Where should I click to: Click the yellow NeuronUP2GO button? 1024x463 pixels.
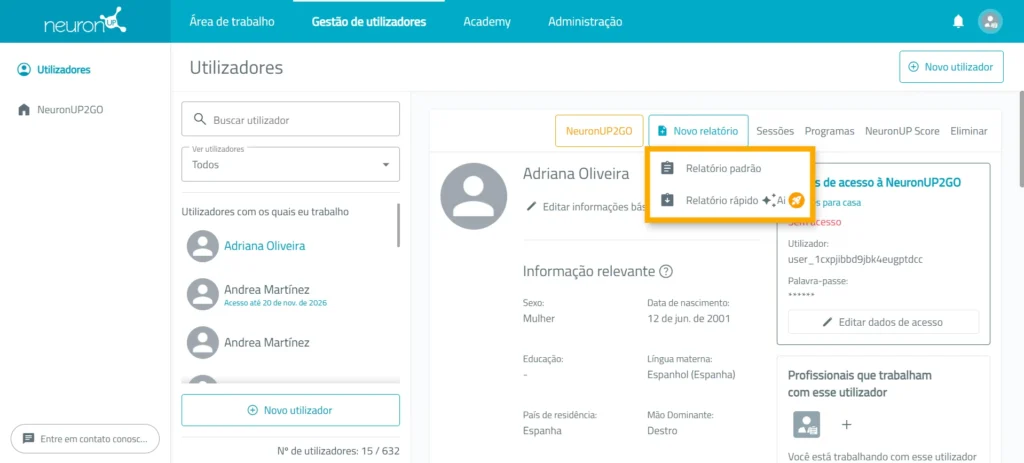pyautogui.click(x=599, y=131)
